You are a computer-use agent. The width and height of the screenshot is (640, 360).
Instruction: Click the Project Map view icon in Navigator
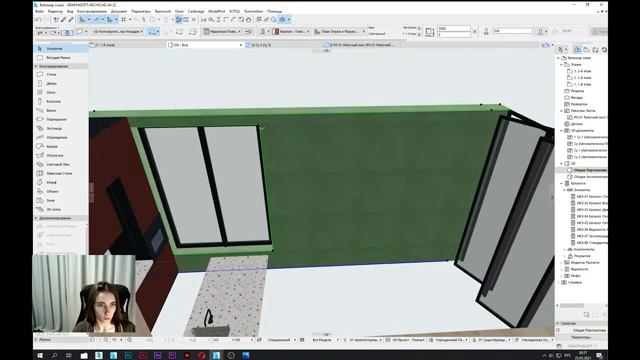577,49
